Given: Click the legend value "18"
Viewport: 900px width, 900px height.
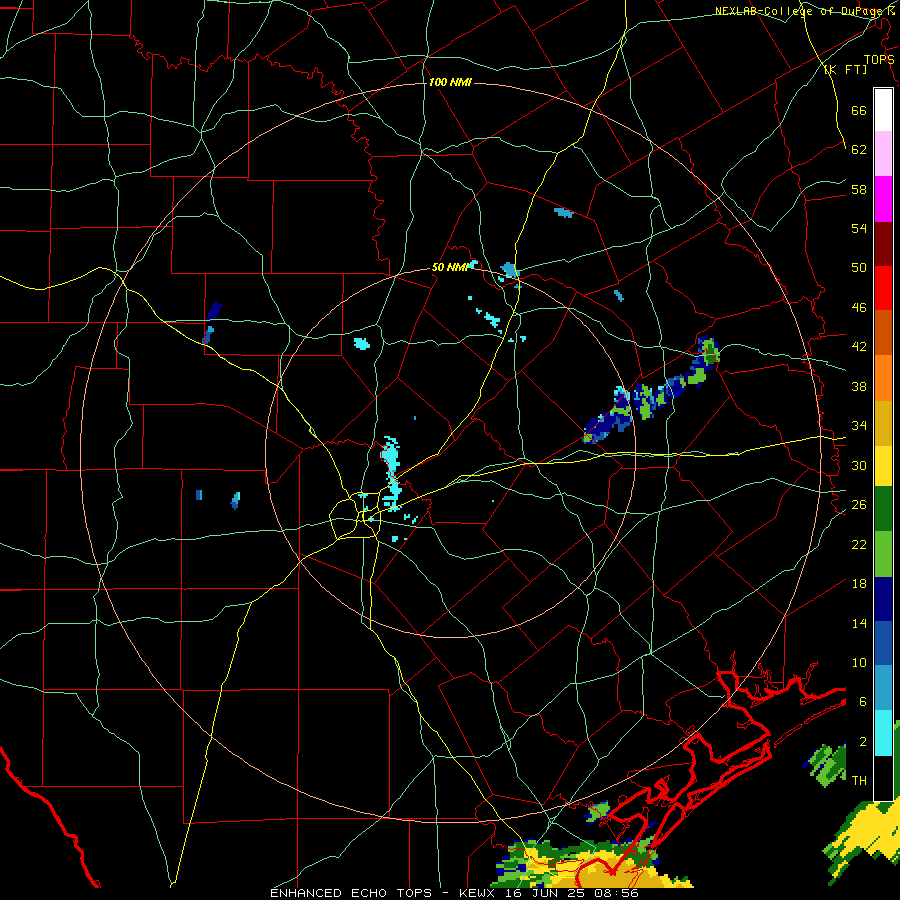Looking at the screenshot, I should click(859, 584).
